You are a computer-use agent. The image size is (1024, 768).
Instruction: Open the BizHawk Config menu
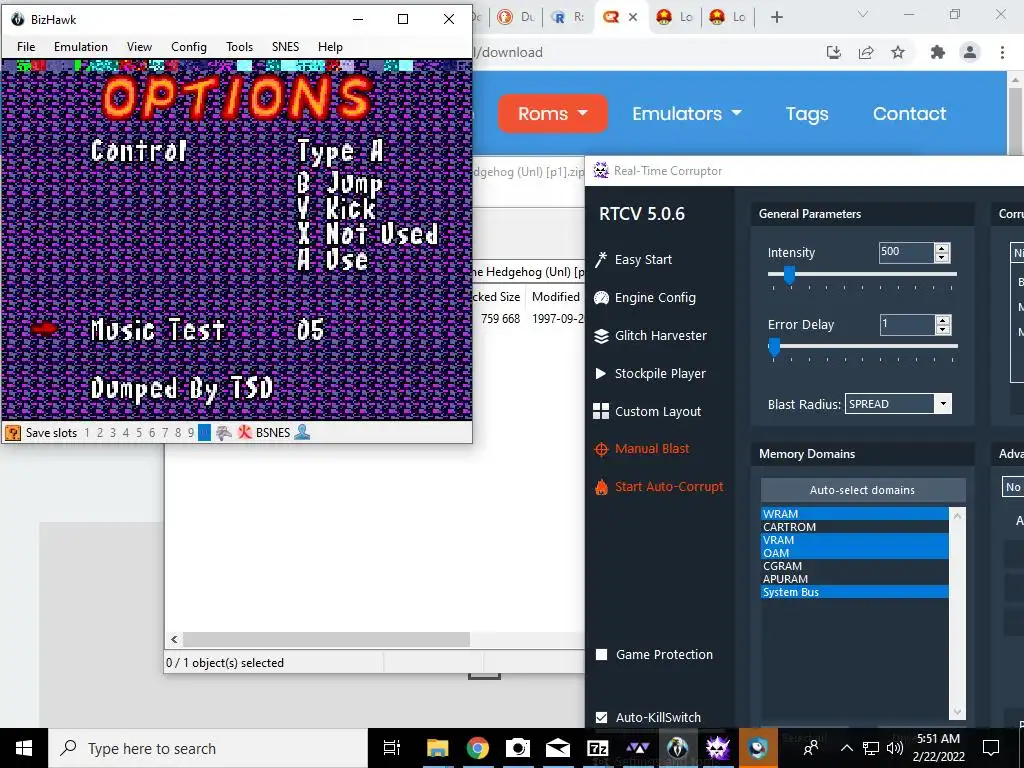coord(189,47)
